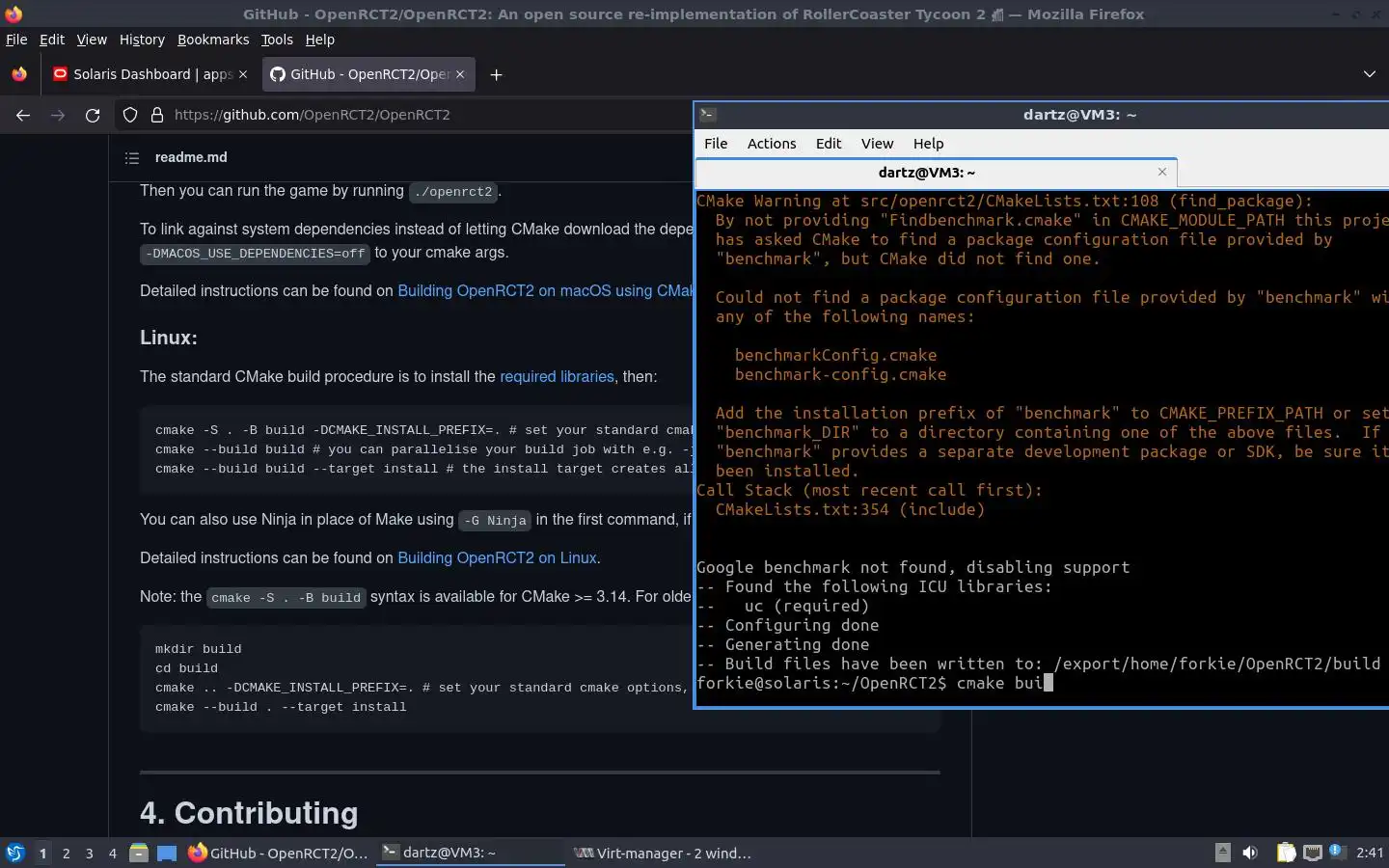Switch to workspace 3

pos(90,854)
